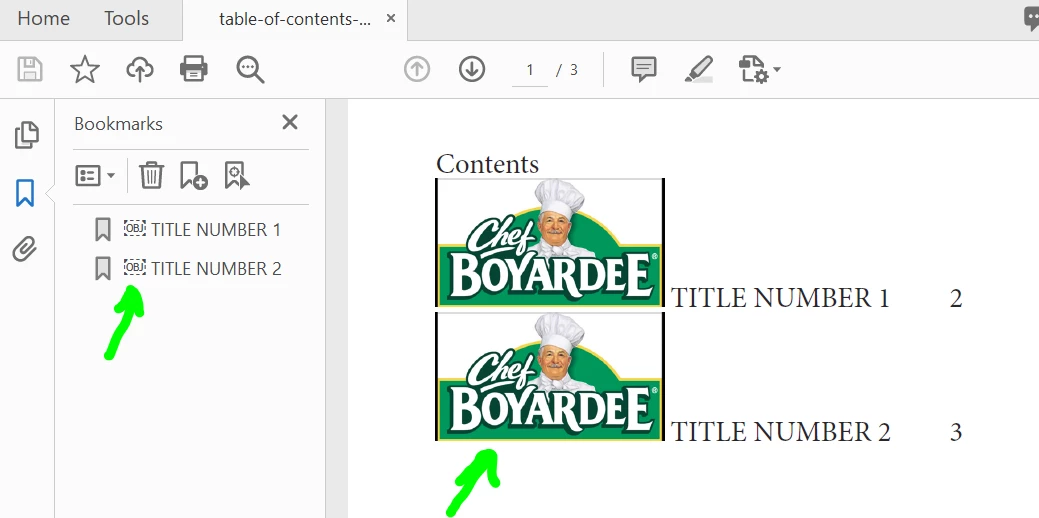Find the current bookmark icon

(x=237, y=176)
